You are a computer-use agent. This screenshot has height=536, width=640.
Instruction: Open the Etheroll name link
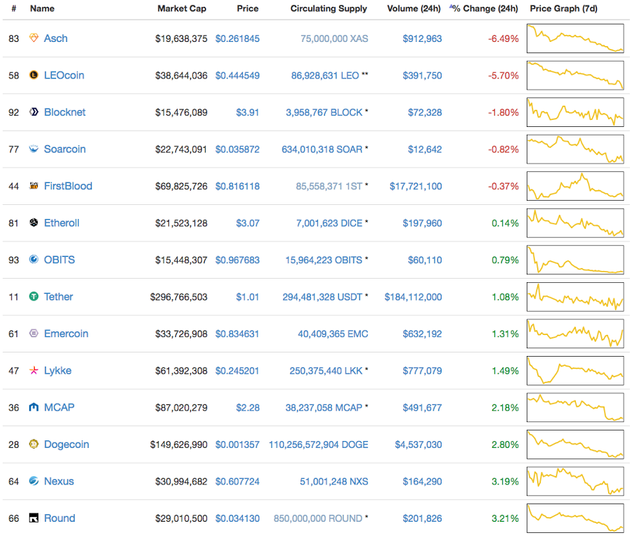(x=62, y=223)
